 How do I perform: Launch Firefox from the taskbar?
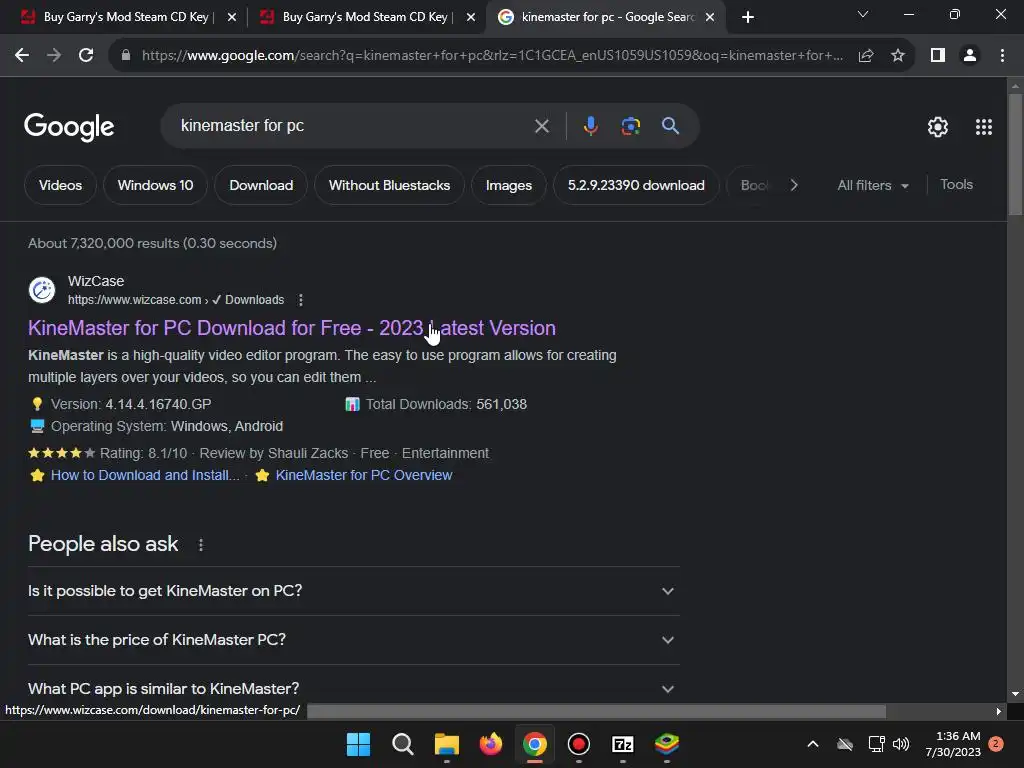pos(491,744)
